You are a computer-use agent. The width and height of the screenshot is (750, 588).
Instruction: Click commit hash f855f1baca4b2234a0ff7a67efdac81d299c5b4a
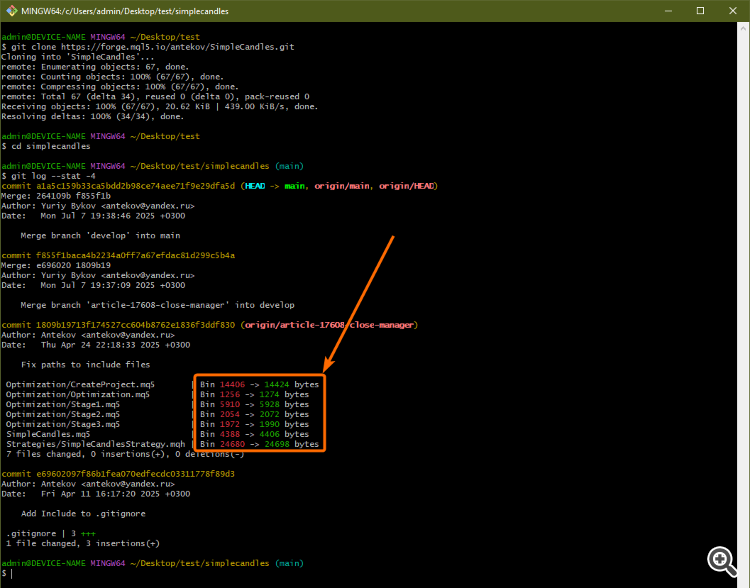tap(136, 255)
